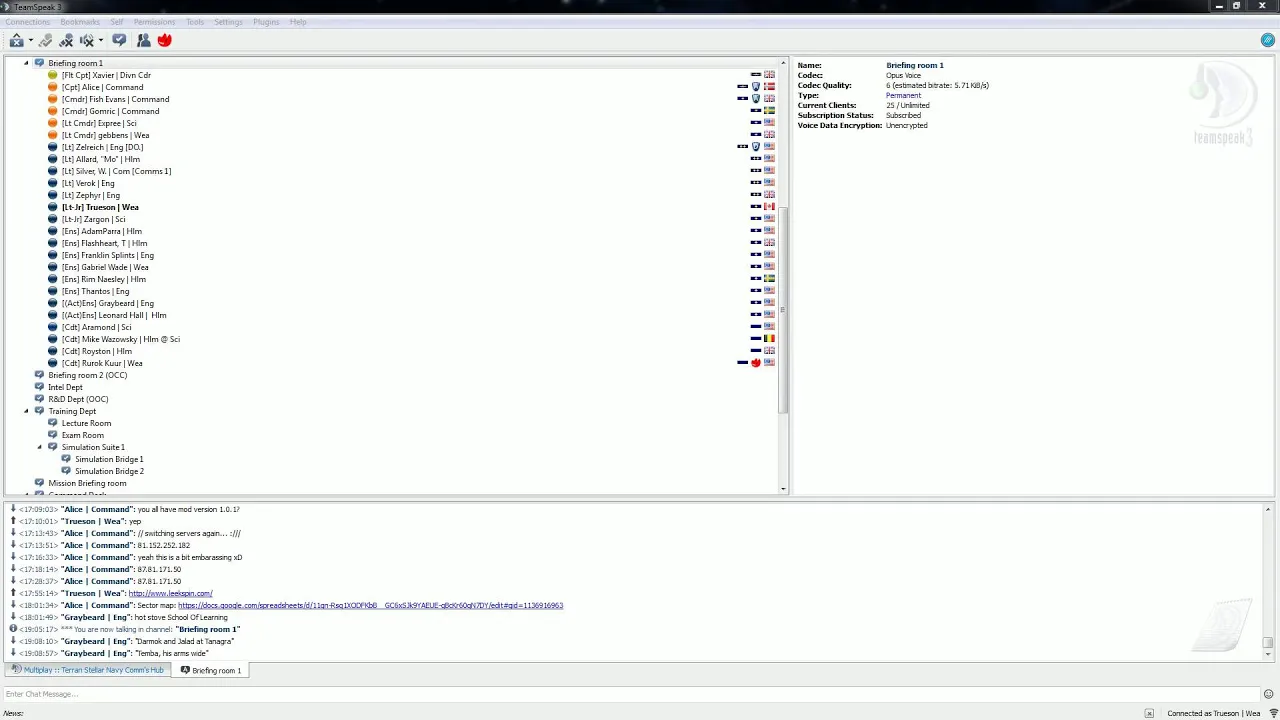The width and height of the screenshot is (1280, 720).
Task: Click the Belgian flag beside Mike Wazowsky
Action: 769,339
